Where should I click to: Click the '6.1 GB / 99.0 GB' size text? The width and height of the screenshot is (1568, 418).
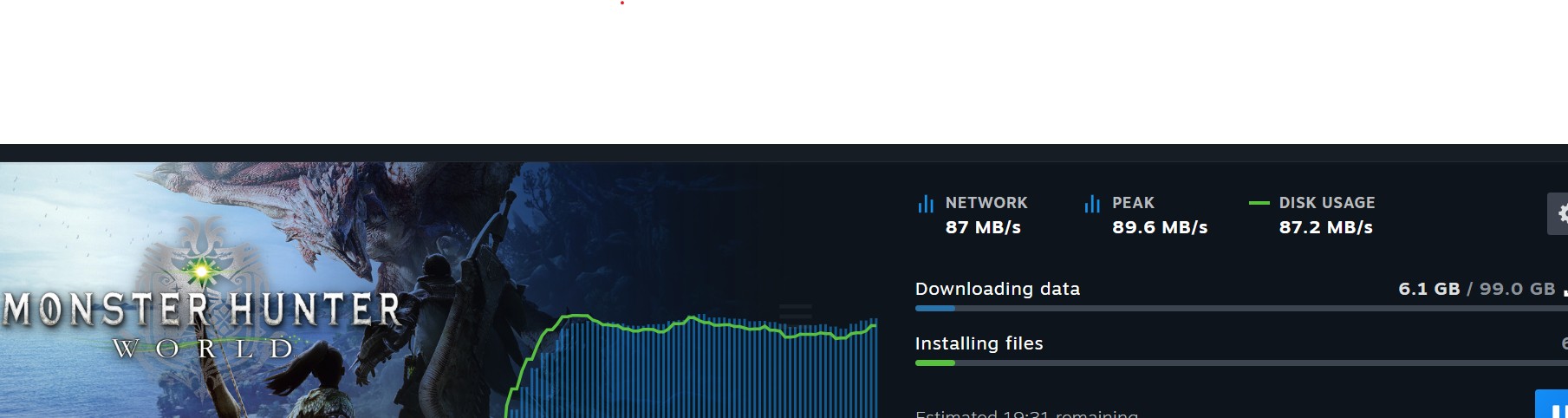click(x=1477, y=289)
